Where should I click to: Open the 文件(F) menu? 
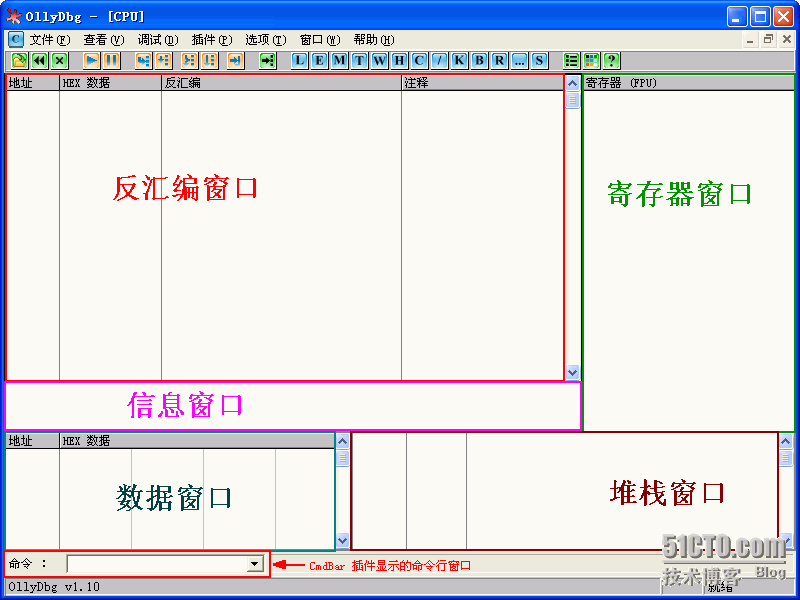(x=49, y=40)
